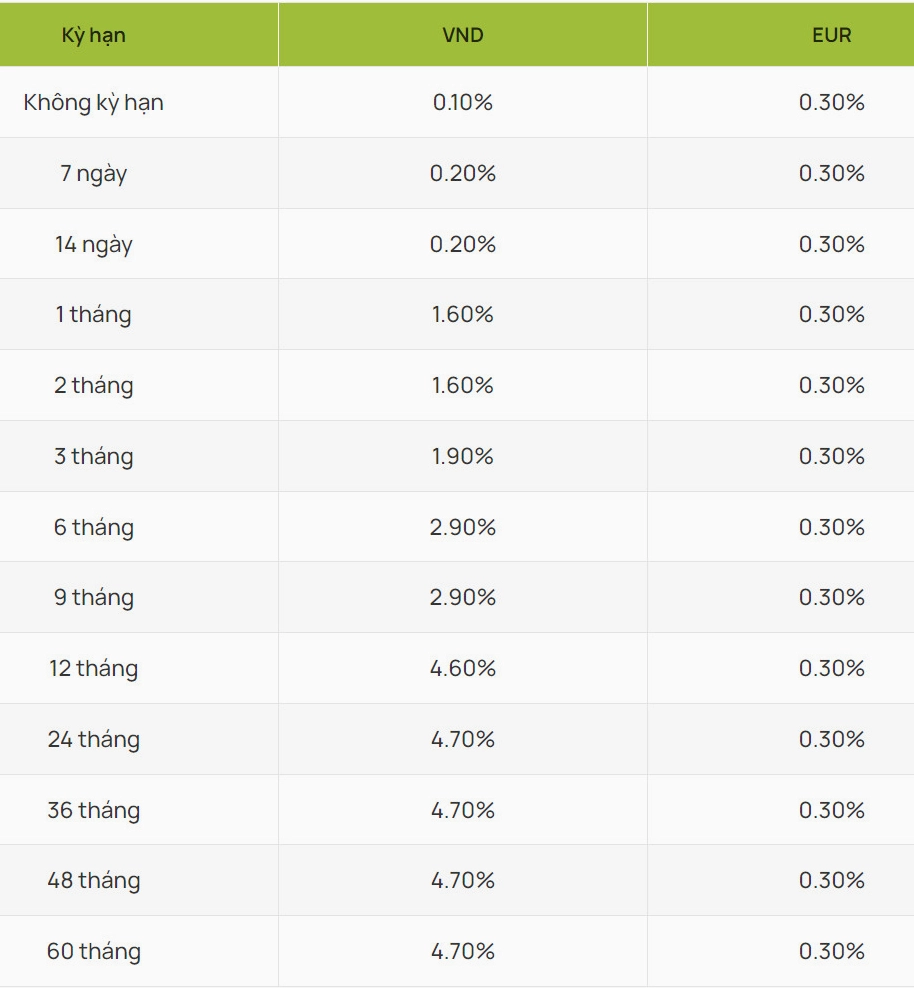914x988 pixels.
Task: Click the 60 tháng term label
Action: (93, 951)
